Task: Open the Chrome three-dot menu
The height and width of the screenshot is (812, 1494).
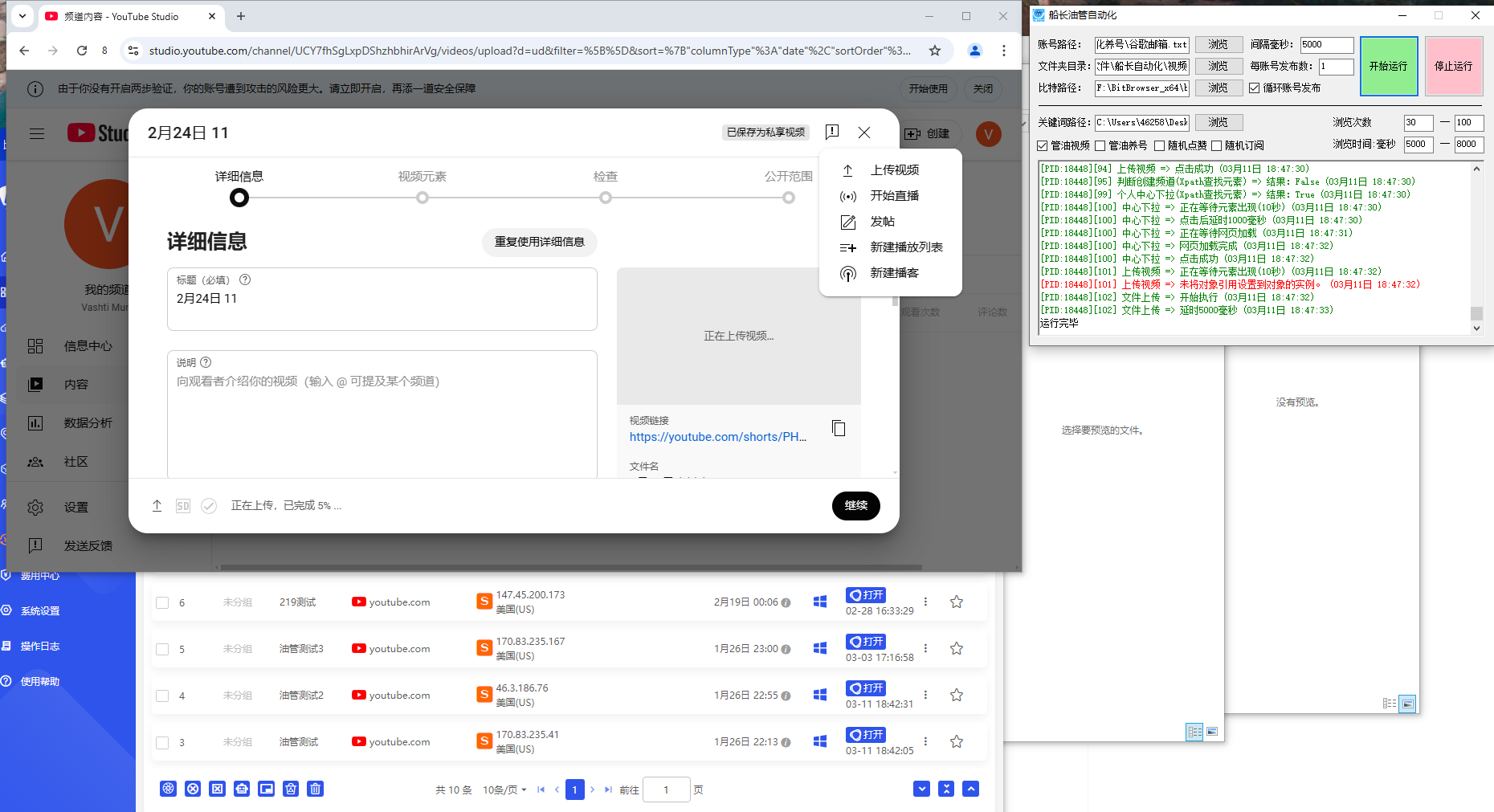Action: click(x=1004, y=51)
